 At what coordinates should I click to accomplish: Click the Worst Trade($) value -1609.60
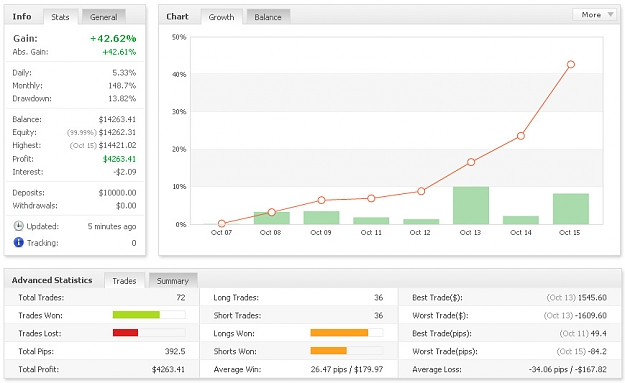click(x=591, y=315)
